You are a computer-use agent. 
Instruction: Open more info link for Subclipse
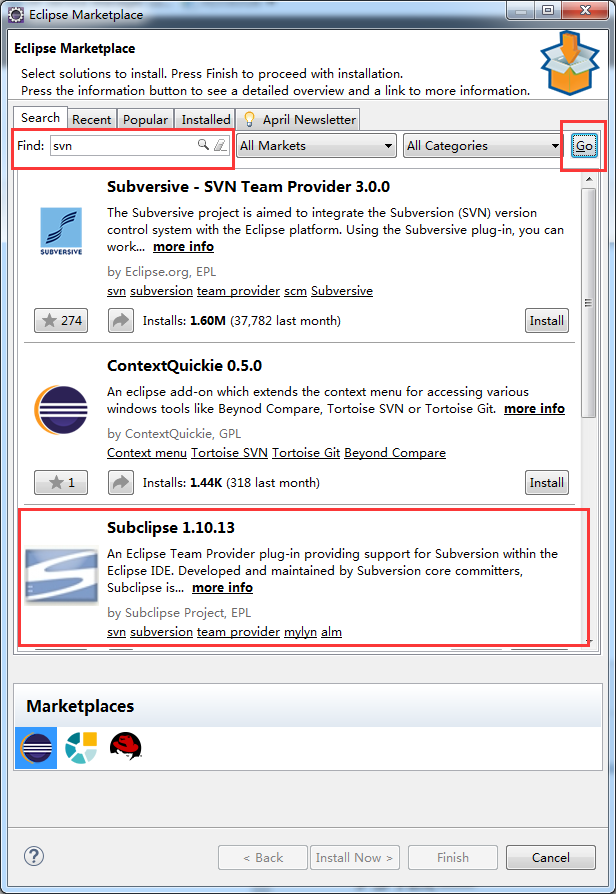pyautogui.click(x=222, y=587)
